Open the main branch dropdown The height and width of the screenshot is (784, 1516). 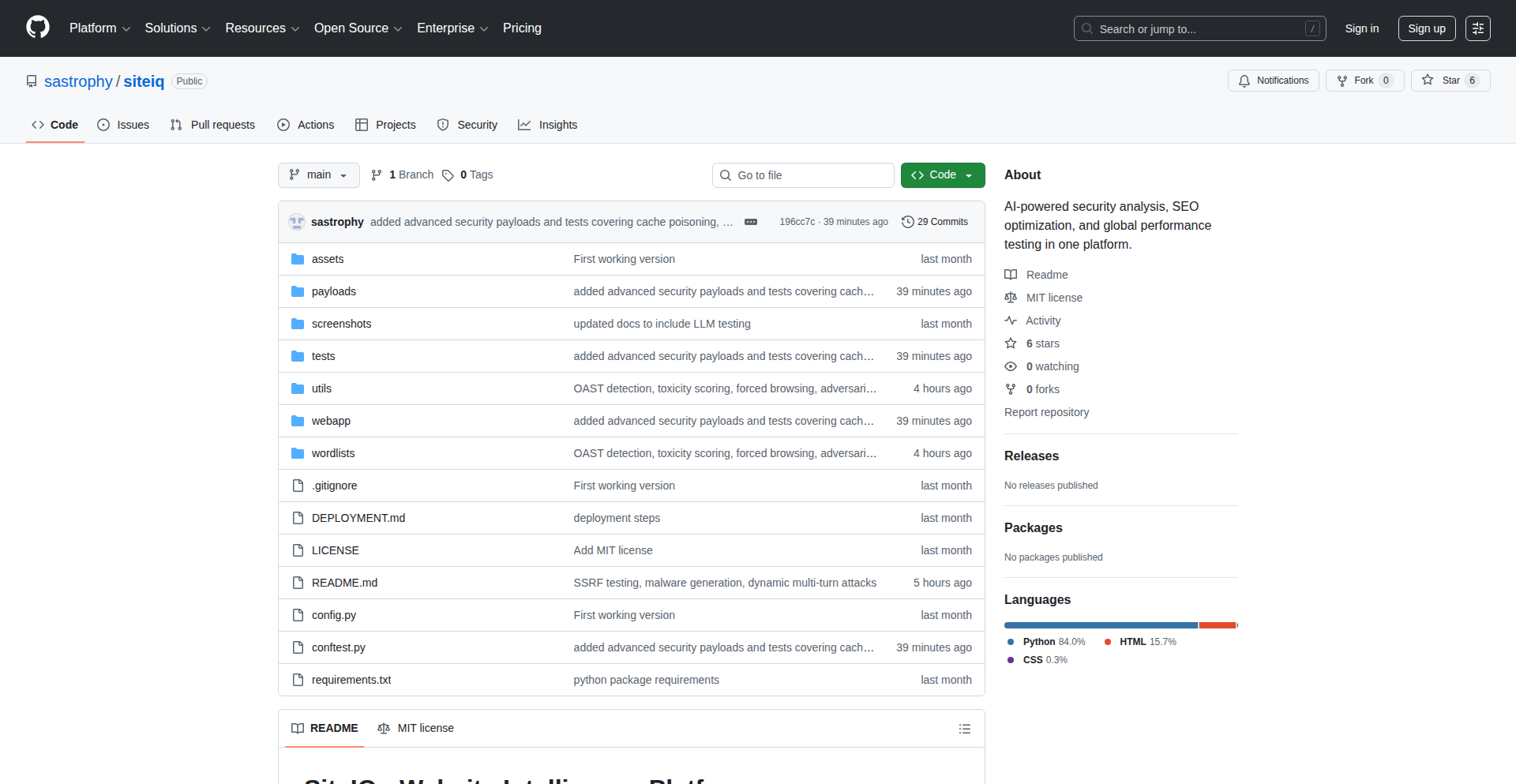click(x=318, y=175)
